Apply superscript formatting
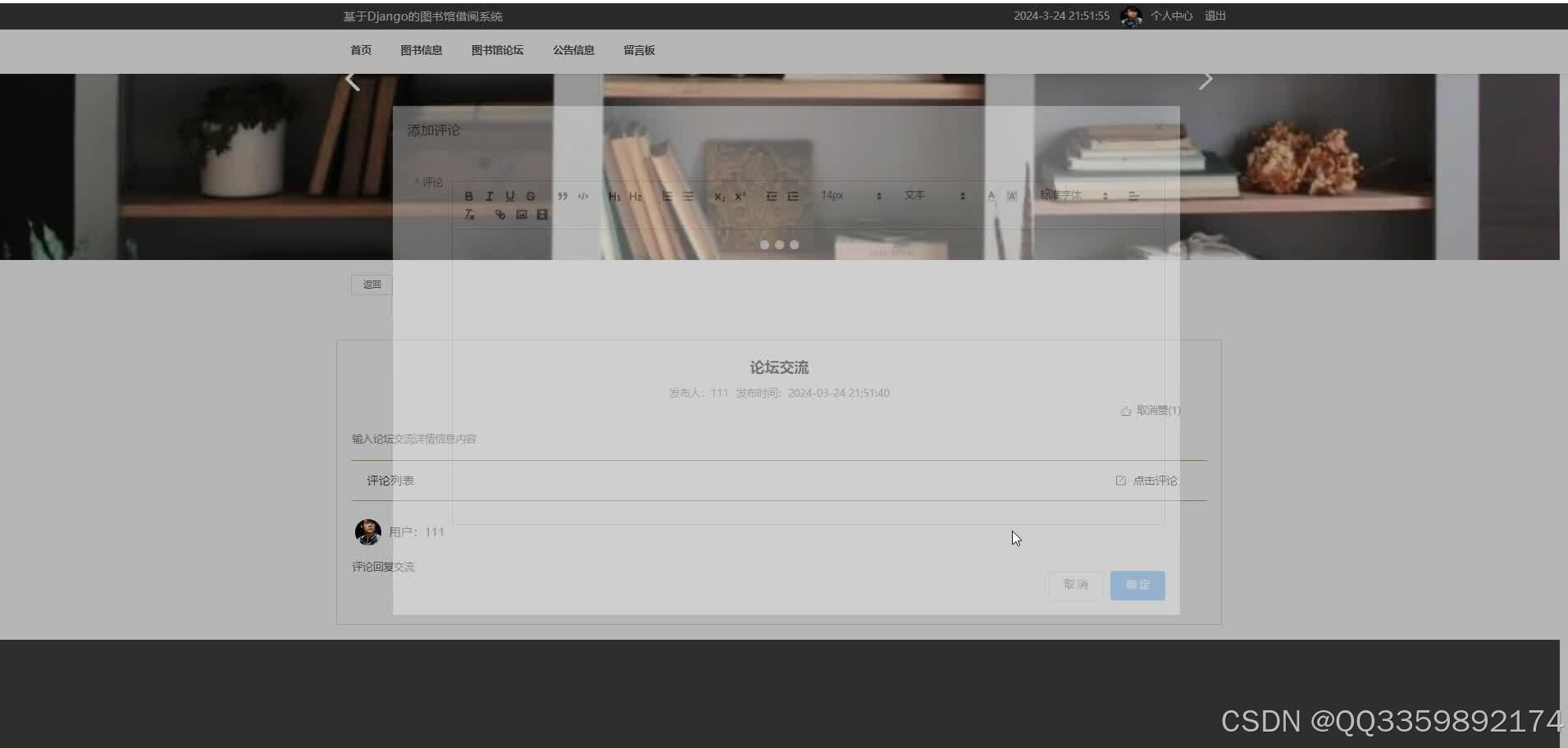The width and height of the screenshot is (1568, 748). point(740,196)
